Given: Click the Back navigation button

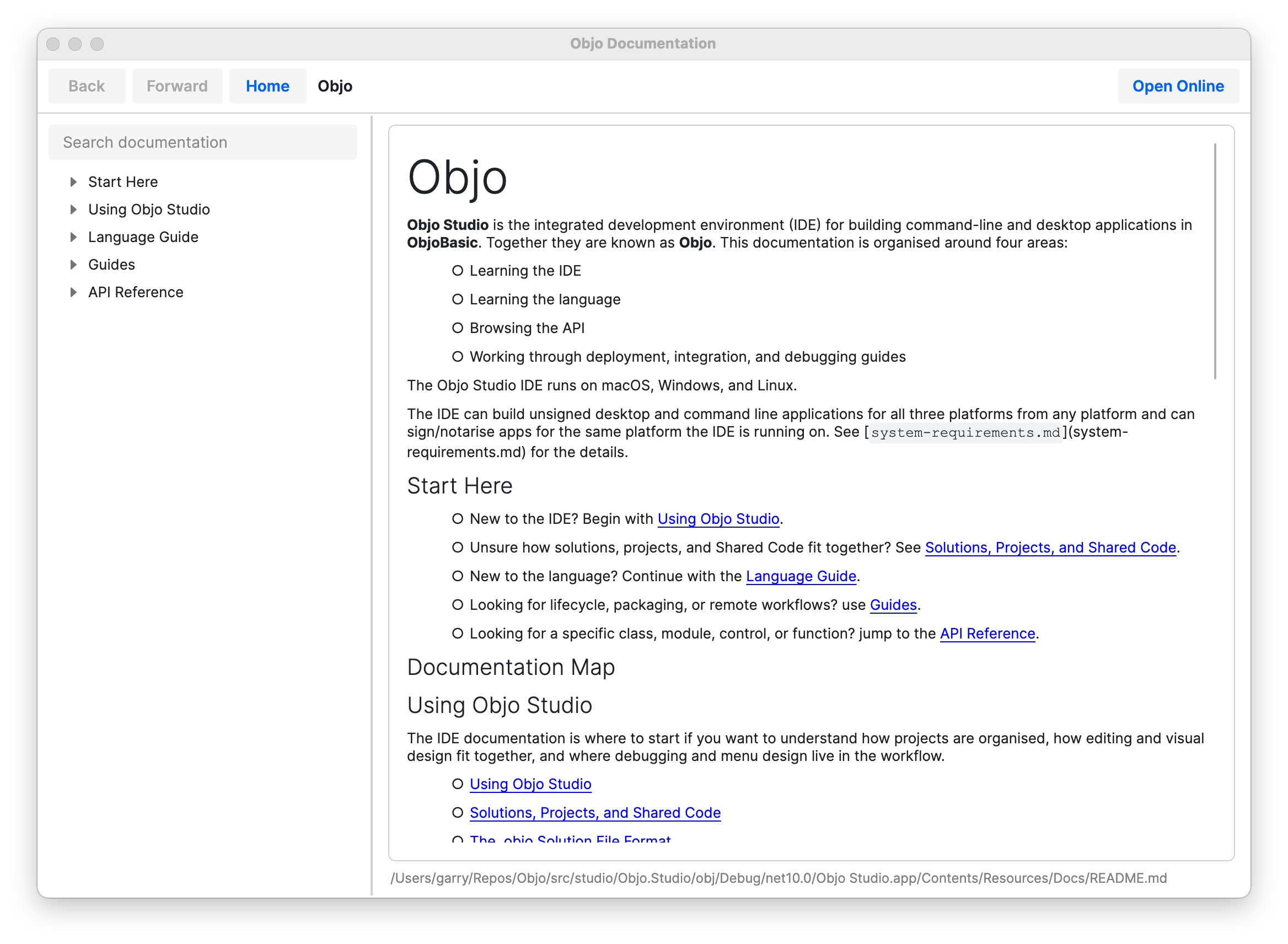Looking at the screenshot, I should tap(87, 85).
